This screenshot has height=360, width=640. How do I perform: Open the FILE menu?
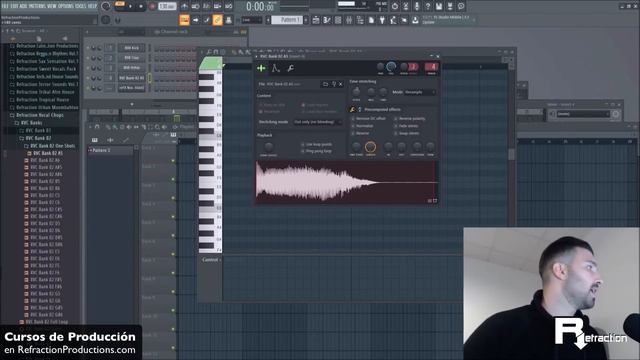5,6
